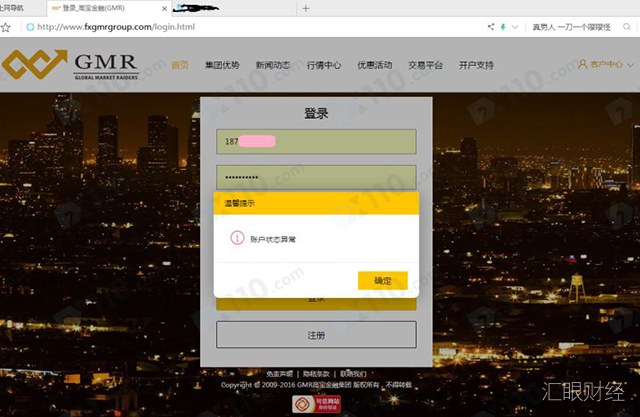This screenshot has height=417, width=640.
Task: Open the 行情中心 menu item
Action: pyautogui.click(x=324, y=65)
